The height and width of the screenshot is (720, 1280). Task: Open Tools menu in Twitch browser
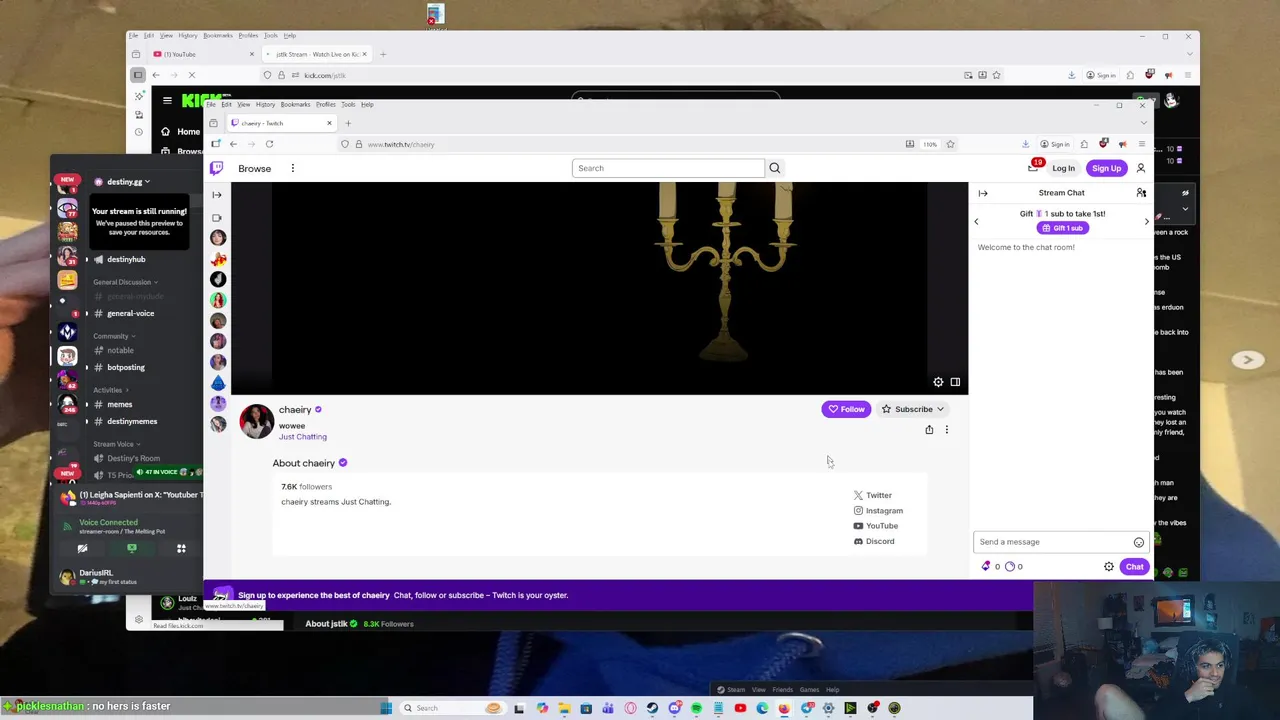(x=348, y=104)
